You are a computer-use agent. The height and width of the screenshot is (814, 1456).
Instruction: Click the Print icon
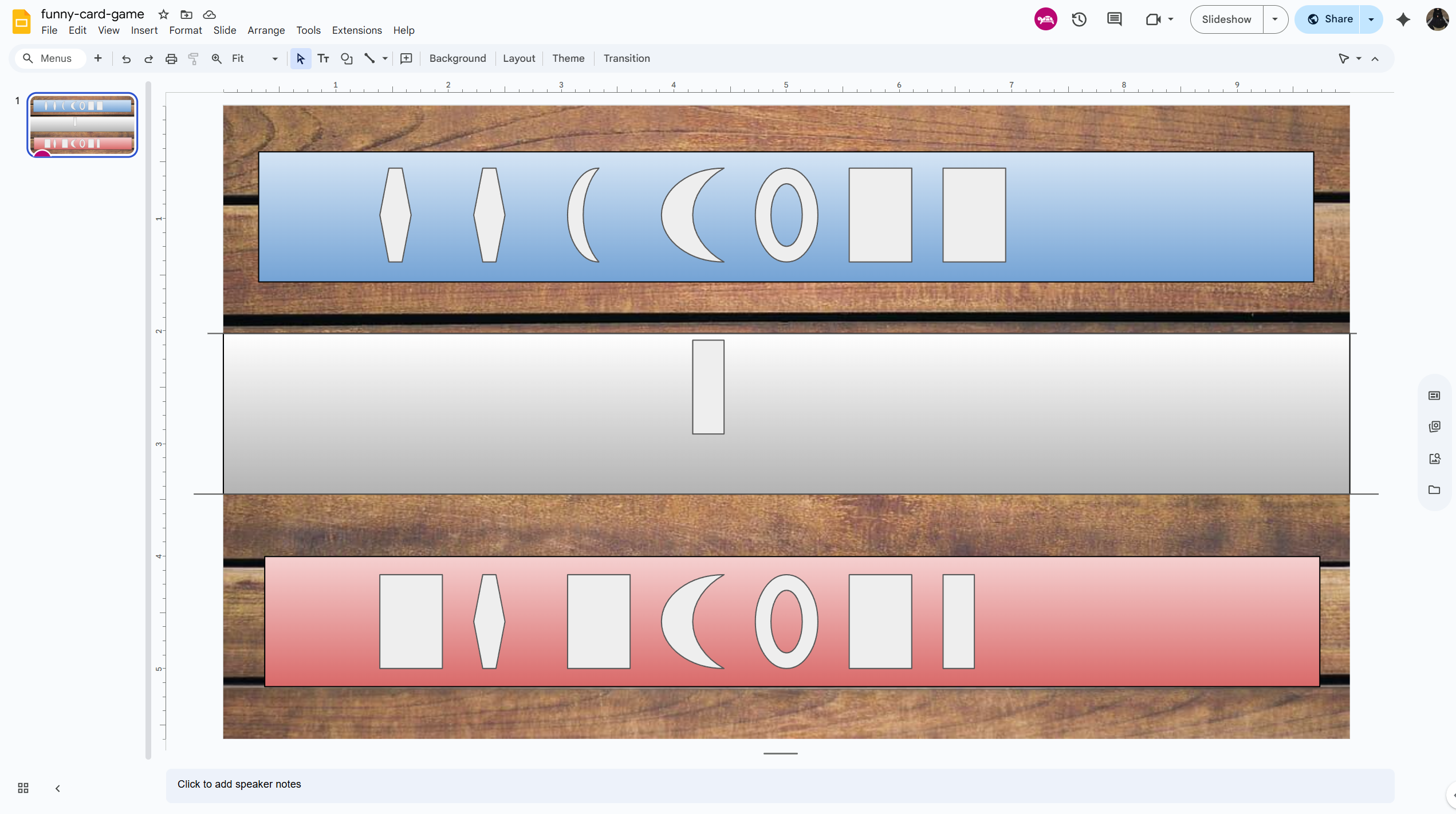click(x=171, y=58)
